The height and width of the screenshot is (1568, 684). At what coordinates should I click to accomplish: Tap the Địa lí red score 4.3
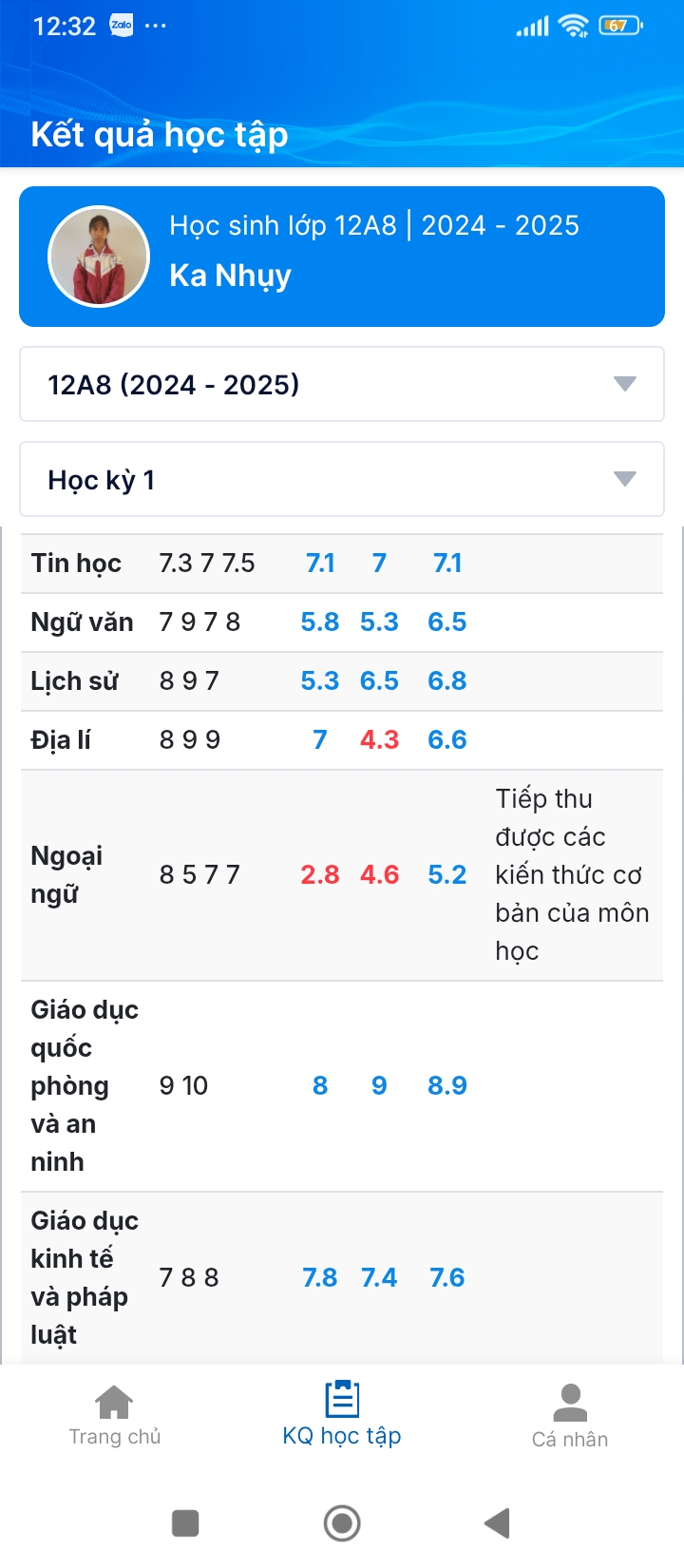coord(379,740)
